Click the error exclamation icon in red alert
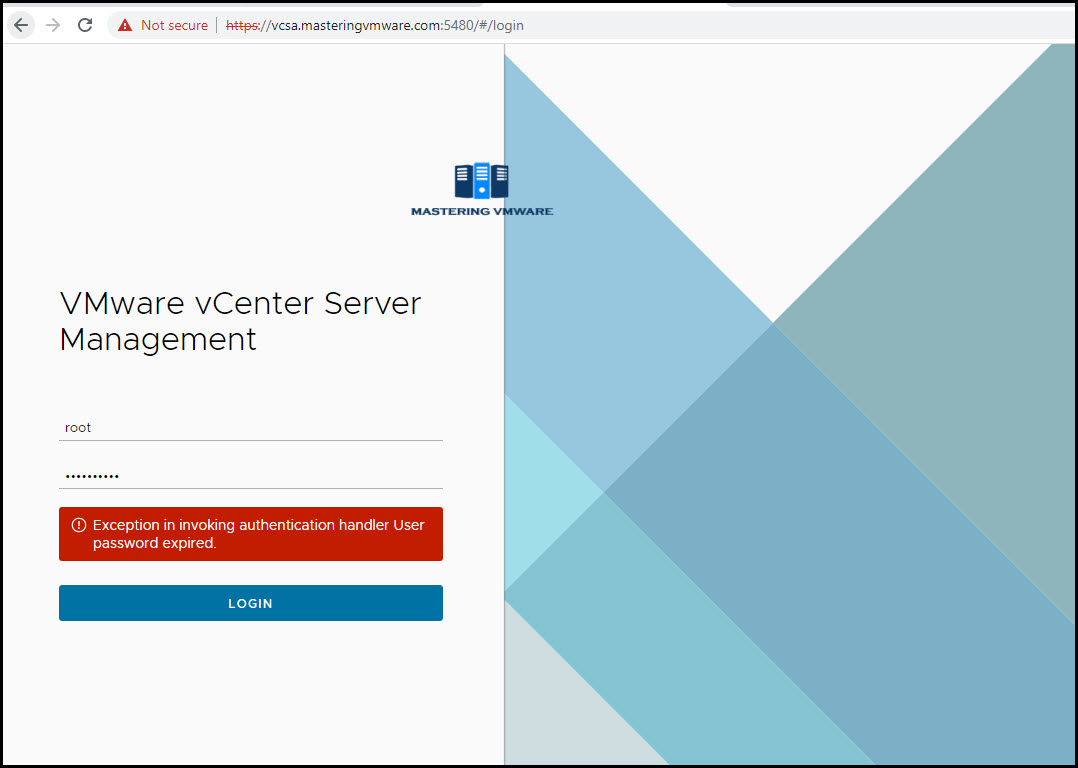The image size is (1078, 768). click(79, 525)
